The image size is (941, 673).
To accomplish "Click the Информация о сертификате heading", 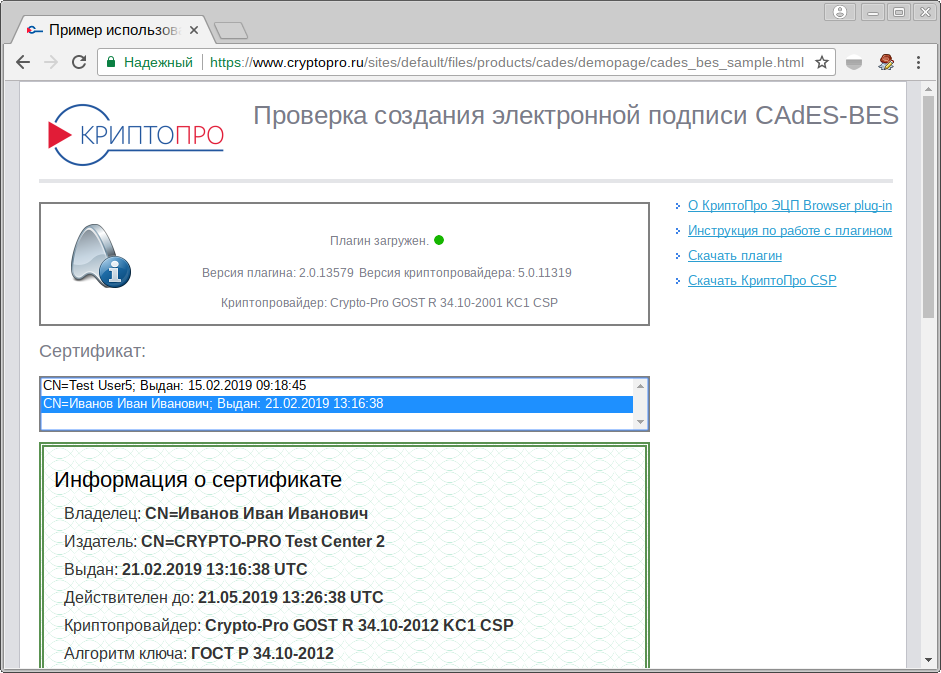I will [x=198, y=480].
